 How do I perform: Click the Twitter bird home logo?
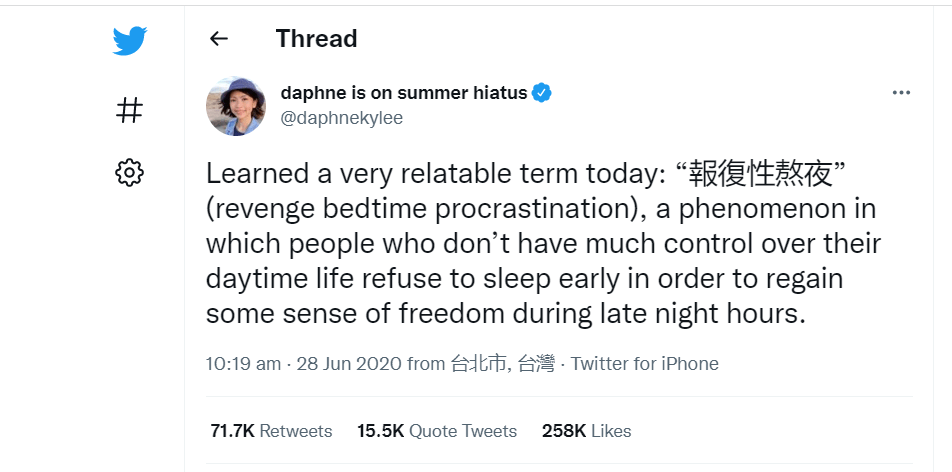point(130,41)
